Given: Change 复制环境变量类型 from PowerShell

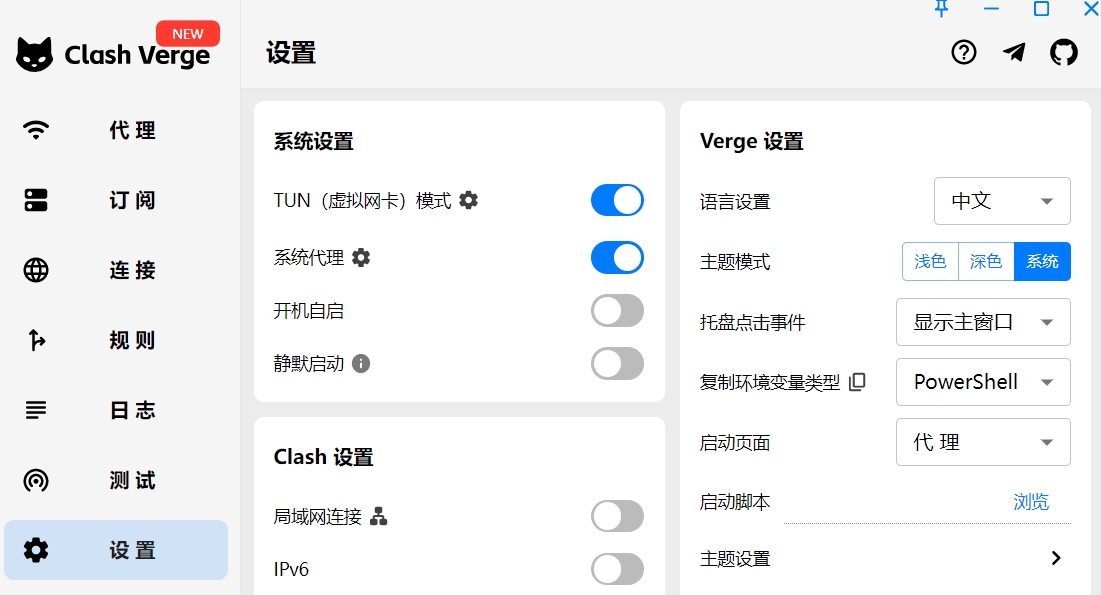Looking at the screenshot, I should tap(983, 382).
